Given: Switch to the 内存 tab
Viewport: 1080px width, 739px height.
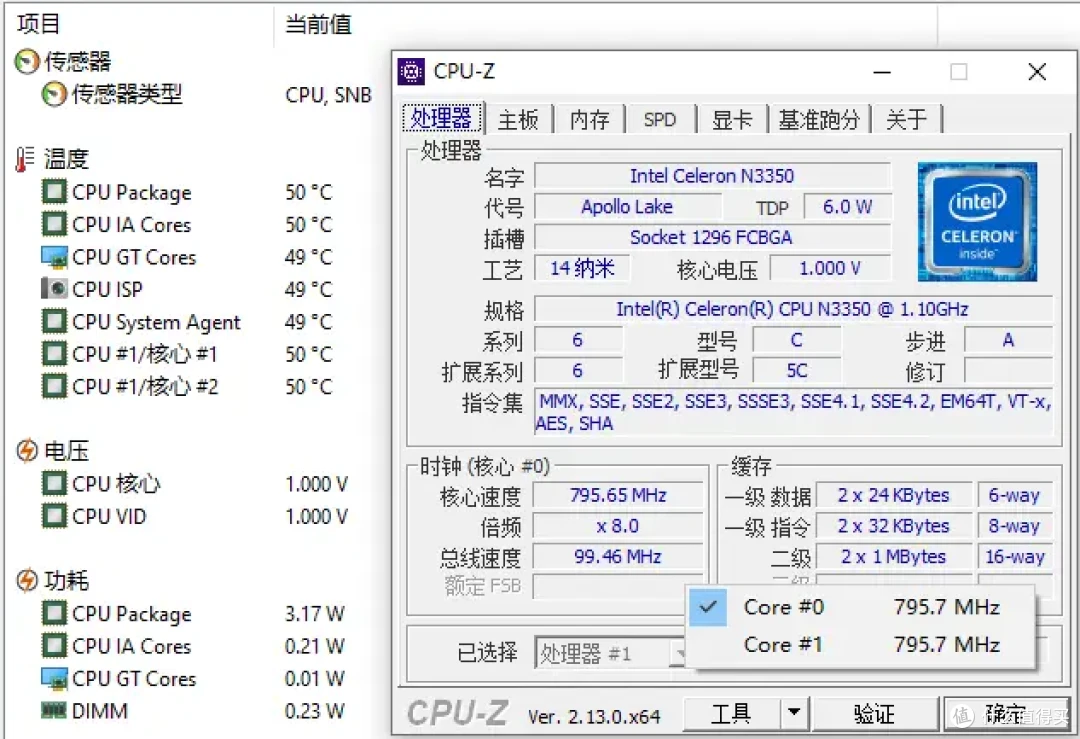Looking at the screenshot, I should click(x=589, y=118).
